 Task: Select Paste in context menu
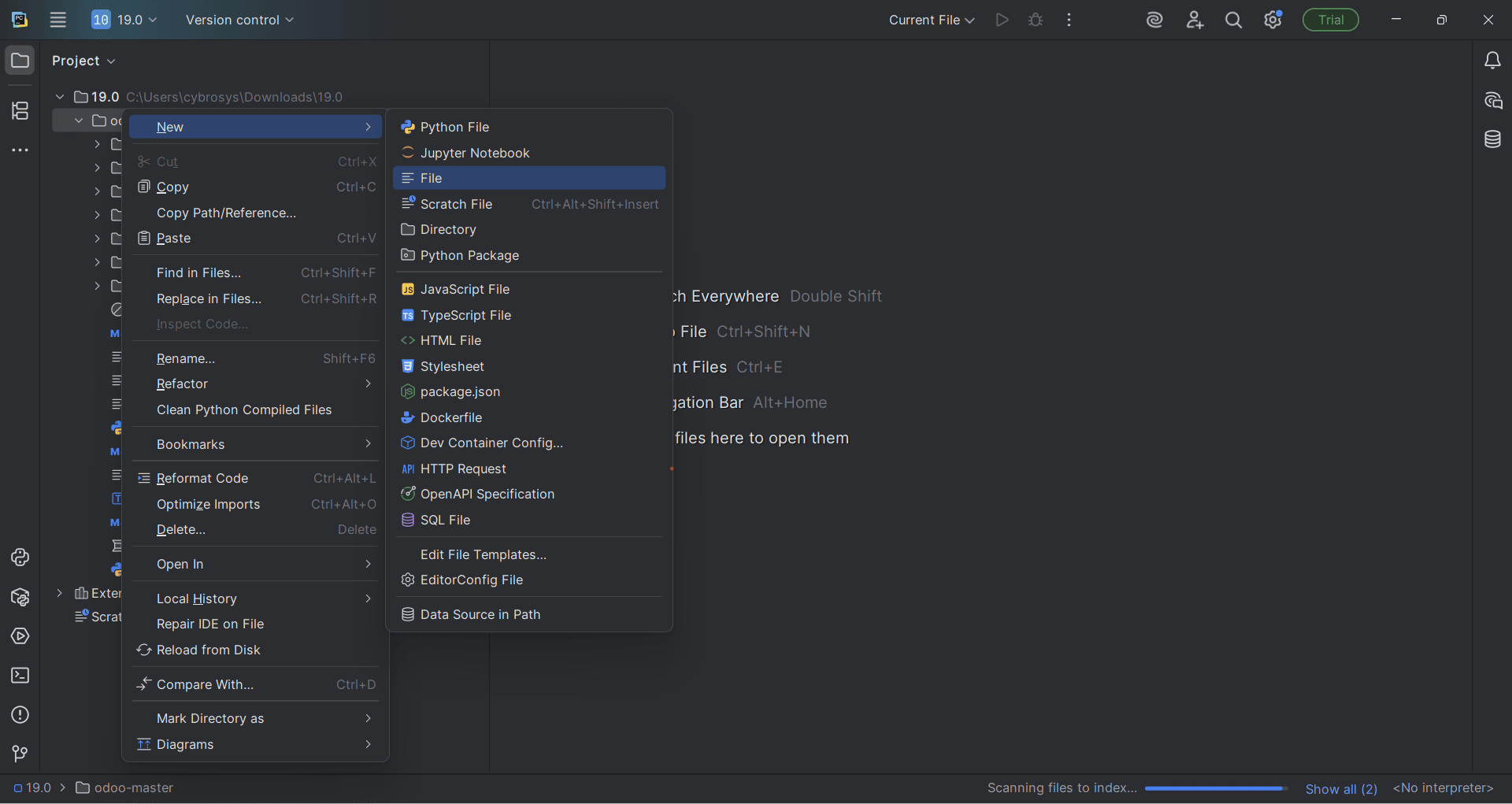[x=255, y=238]
